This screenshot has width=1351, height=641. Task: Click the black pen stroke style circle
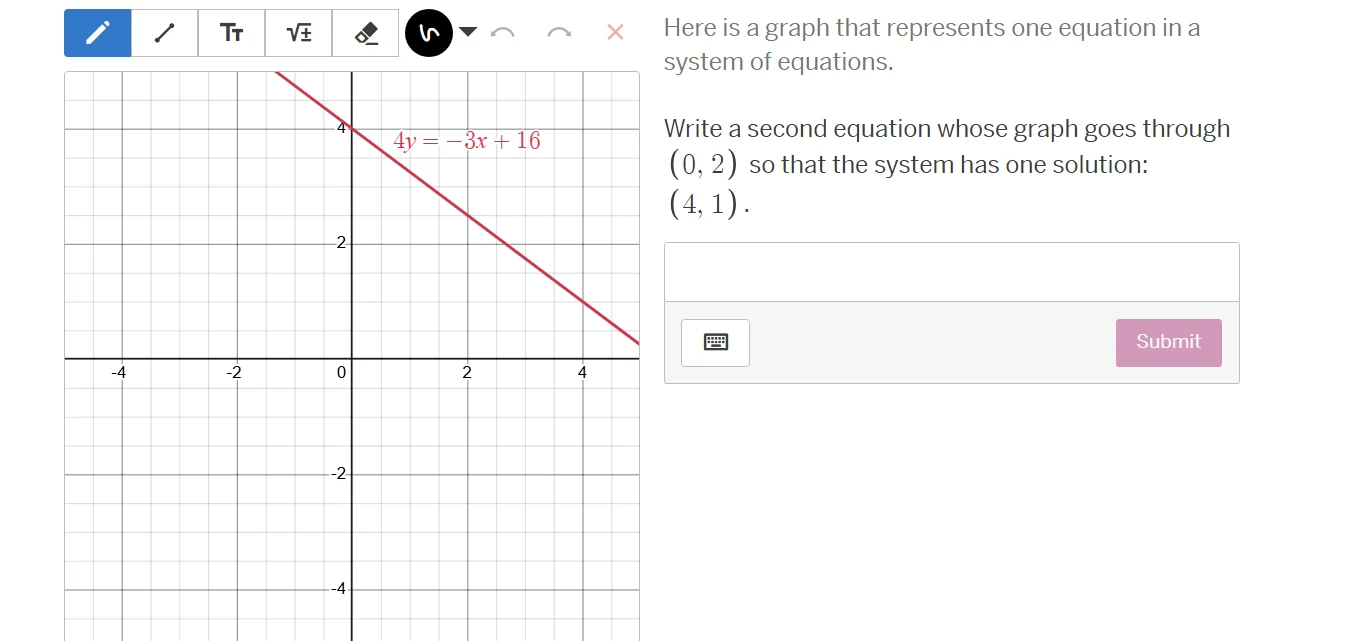(429, 32)
